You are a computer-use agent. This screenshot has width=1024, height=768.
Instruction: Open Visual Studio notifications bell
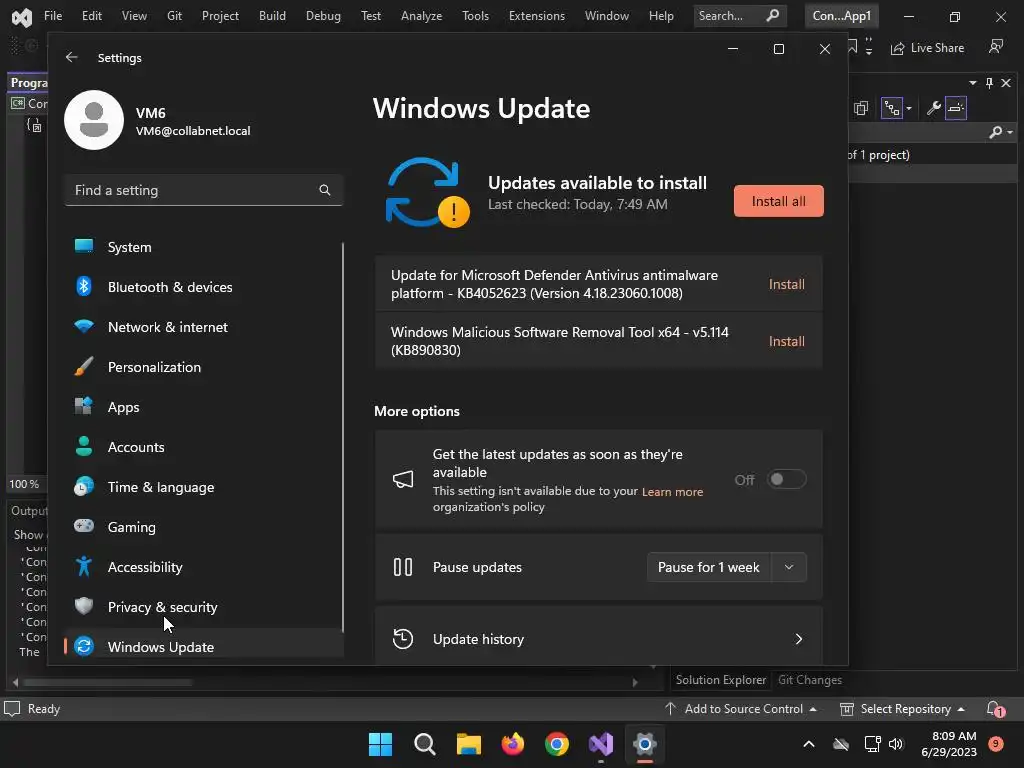pyautogui.click(x=995, y=709)
